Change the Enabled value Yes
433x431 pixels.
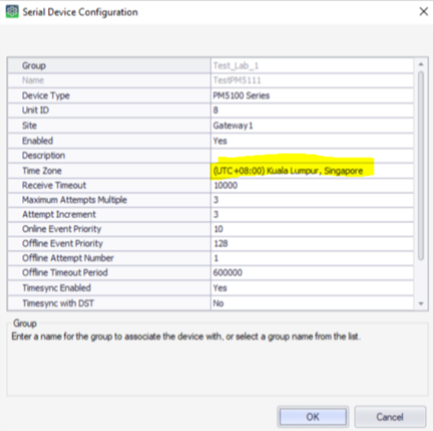[312, 141]
